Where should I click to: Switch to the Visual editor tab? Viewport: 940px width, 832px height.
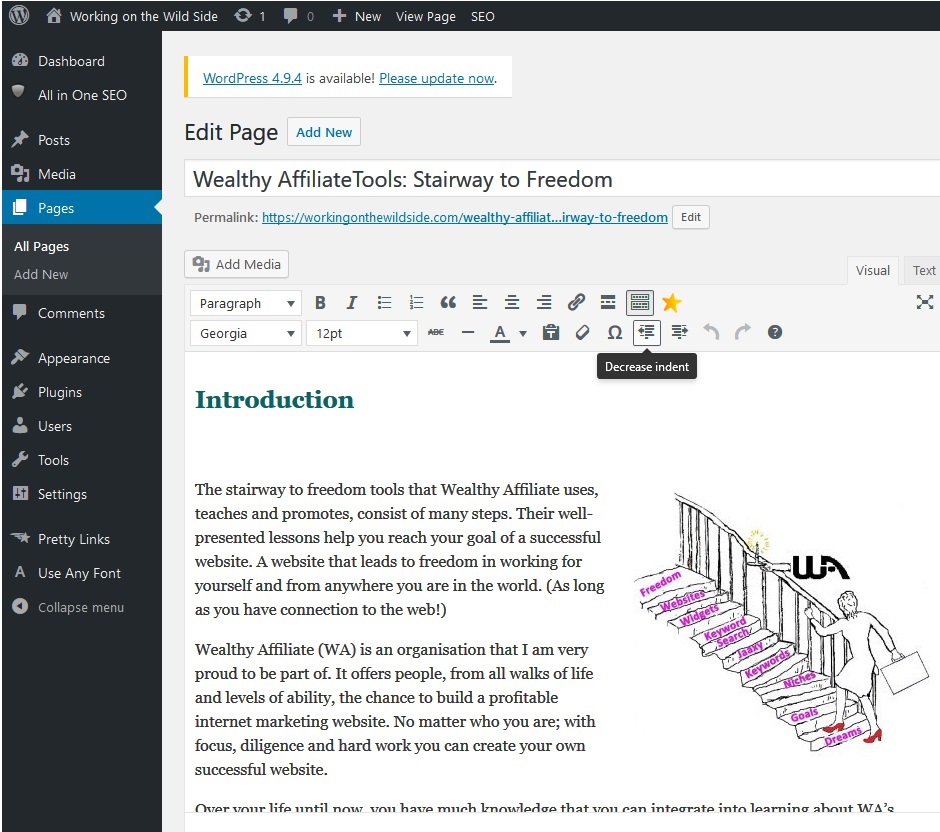click(872, 270)
